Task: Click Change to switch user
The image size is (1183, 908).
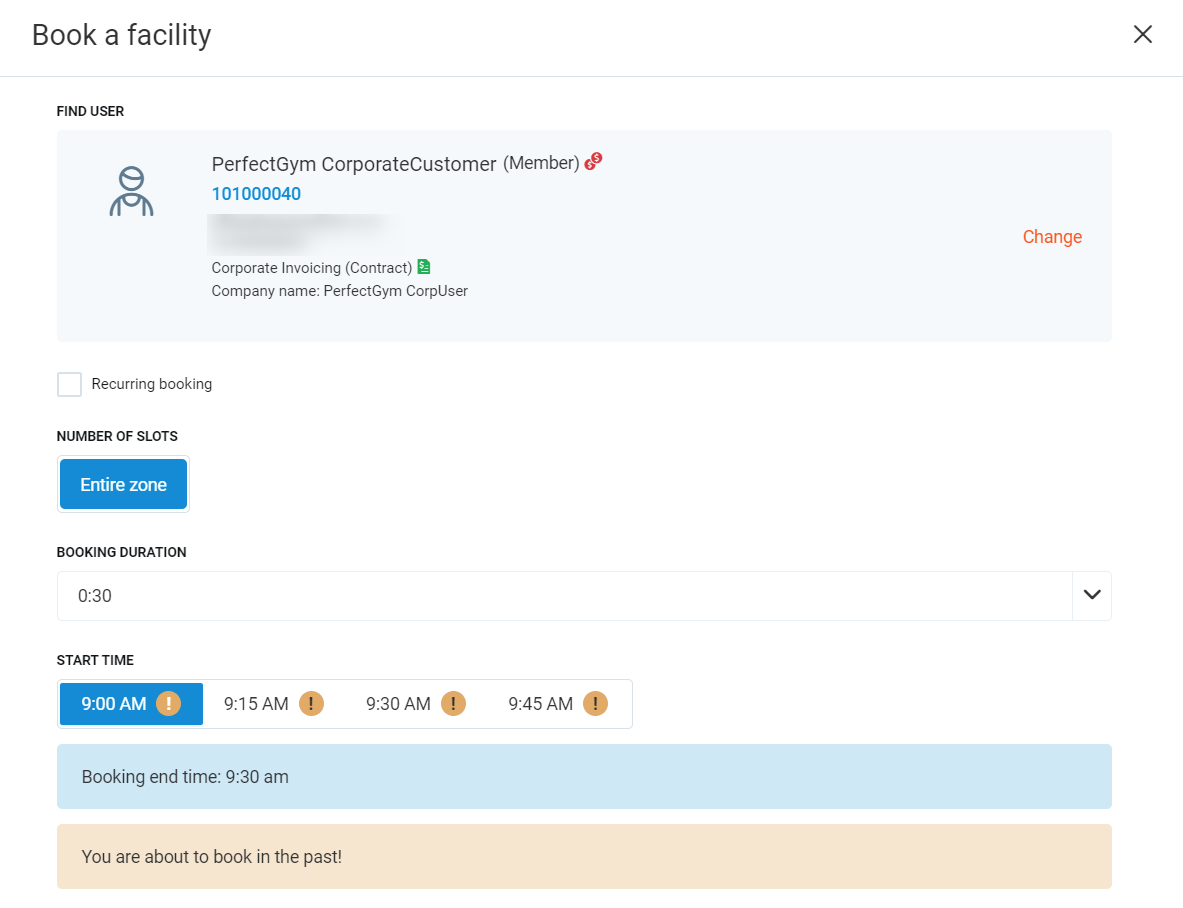Action: pos(1052,237)
